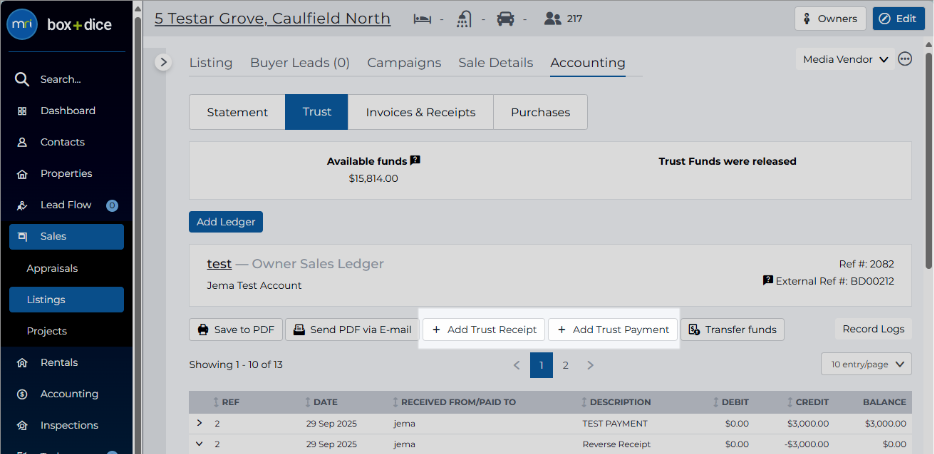Screen dimensions: 934x454
Task: Click Add Trust Receipt button
Action: (x=484, y=329)
